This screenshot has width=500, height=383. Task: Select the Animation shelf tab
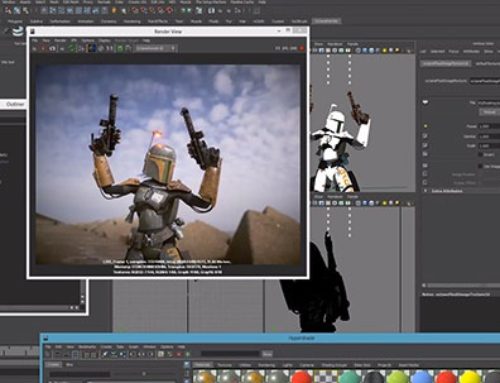86,21
